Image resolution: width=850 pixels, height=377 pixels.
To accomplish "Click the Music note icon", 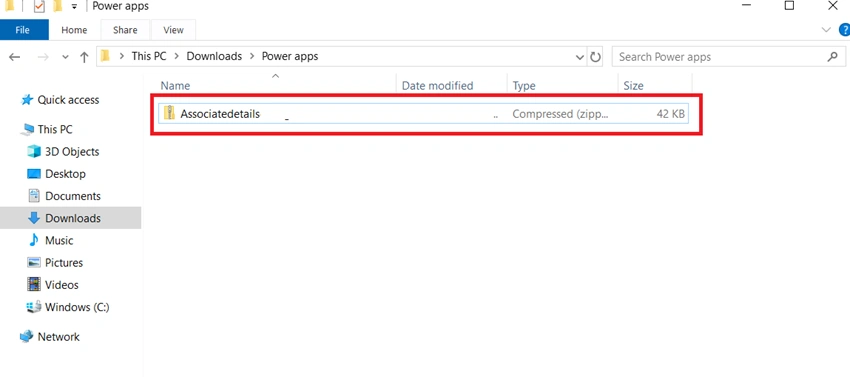I will coord(34,240).
